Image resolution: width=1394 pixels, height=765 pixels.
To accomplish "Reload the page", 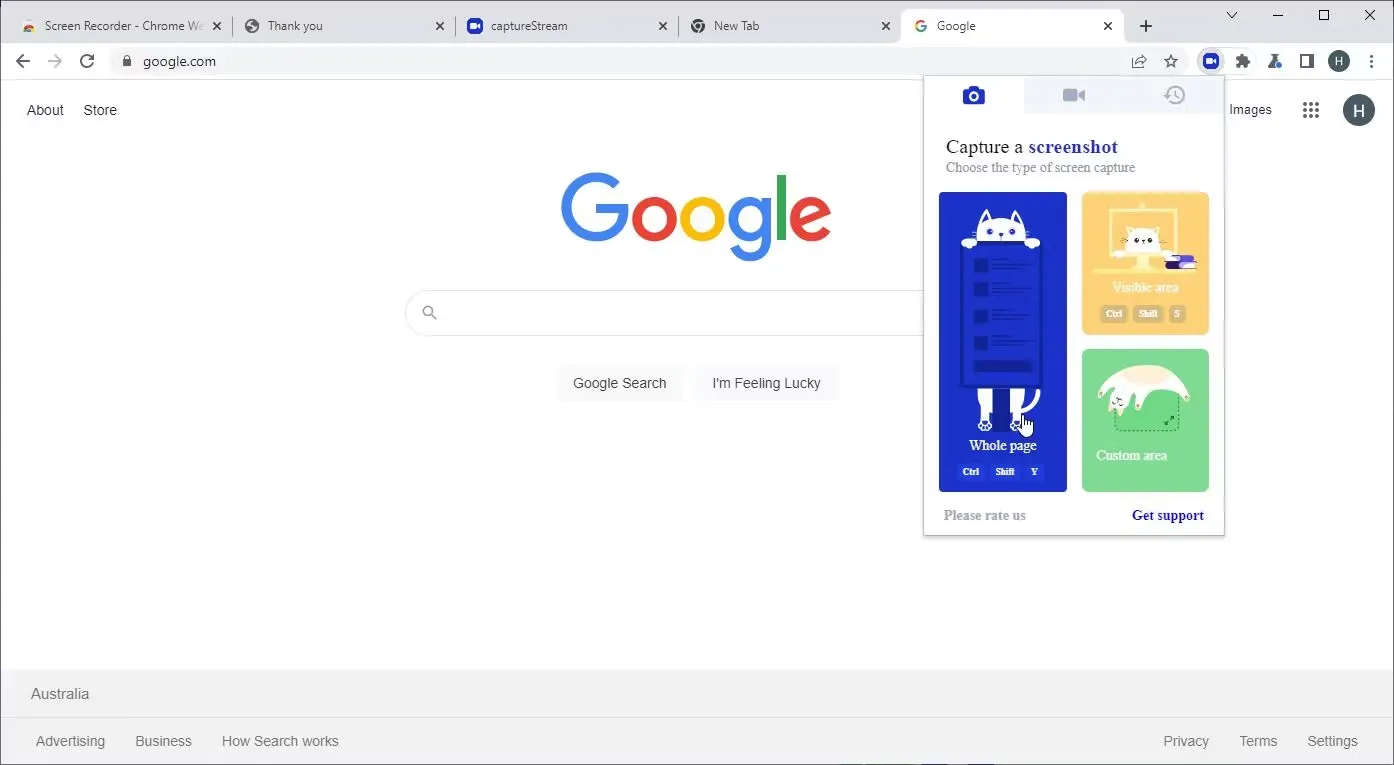I will pyautogui.click(x=87, y=61).
